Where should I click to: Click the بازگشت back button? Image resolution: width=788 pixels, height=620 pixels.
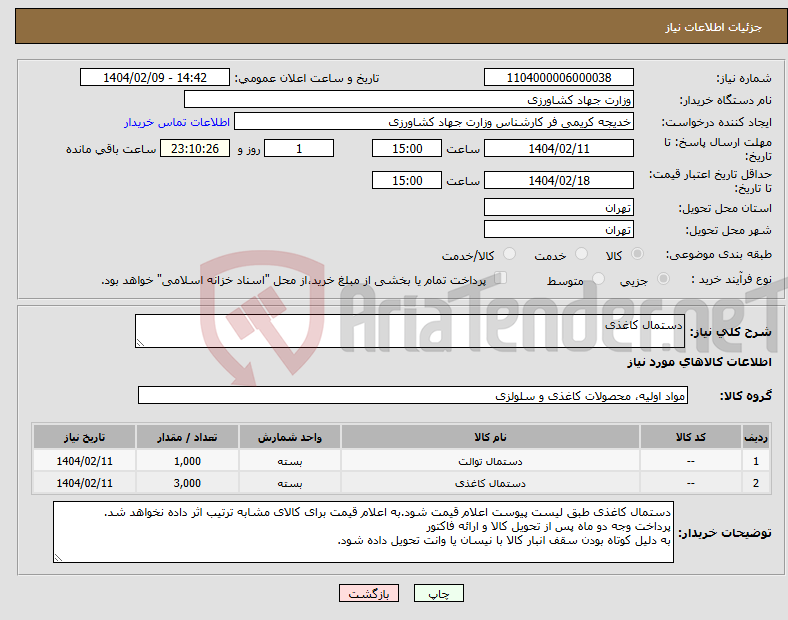[x=369, y=593]
